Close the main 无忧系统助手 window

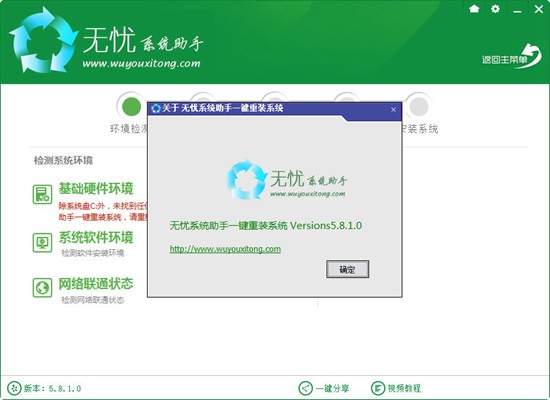(539, 9)
